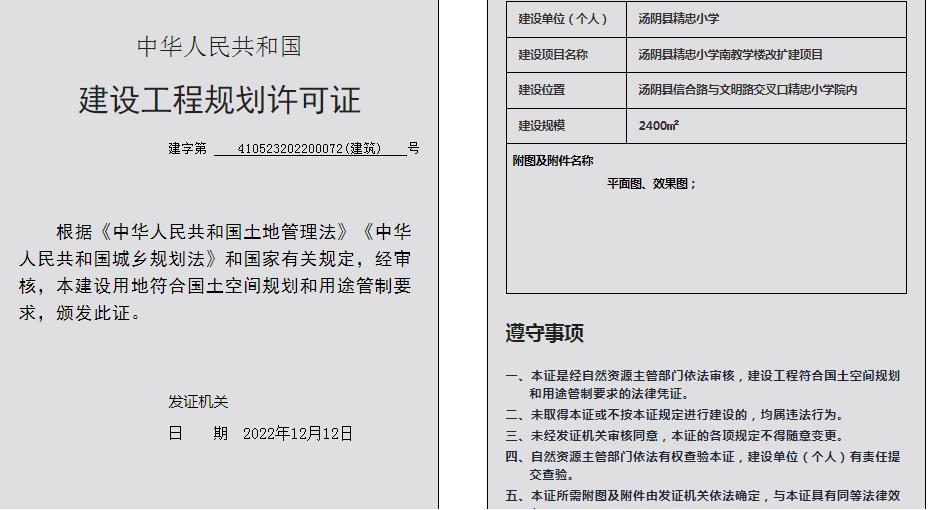Viewport: 931px width, 510px height.
Task: Click the first line of rule 四
Action: (703, 457)
